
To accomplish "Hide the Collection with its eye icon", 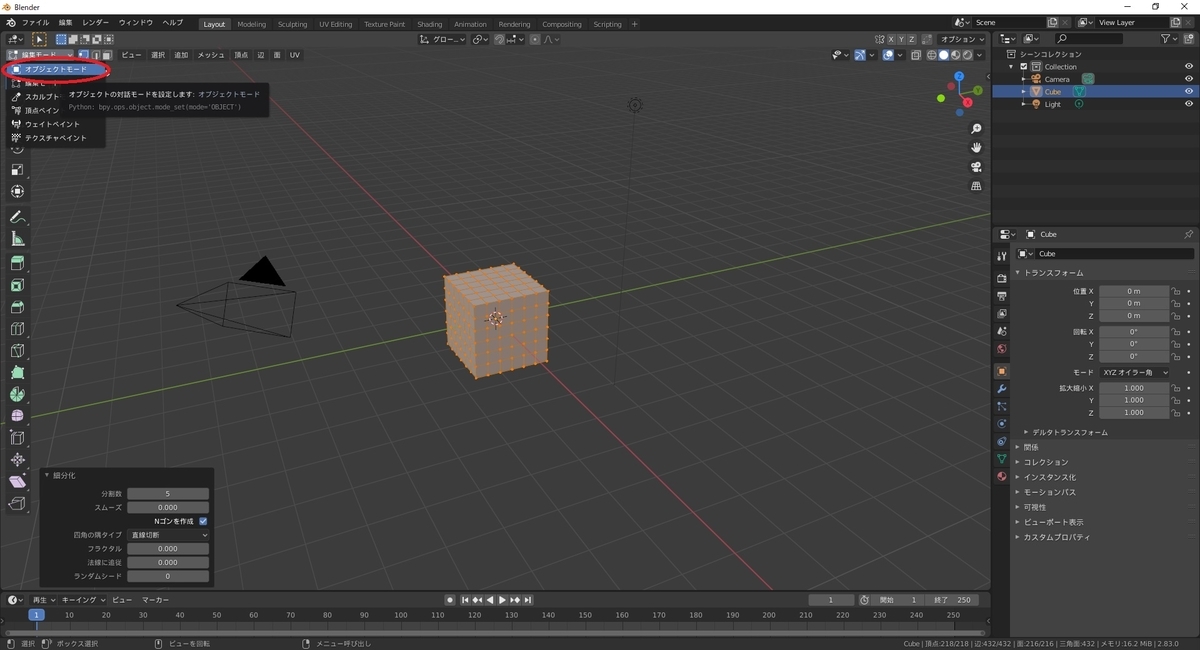I will (x=1189, y=66).
